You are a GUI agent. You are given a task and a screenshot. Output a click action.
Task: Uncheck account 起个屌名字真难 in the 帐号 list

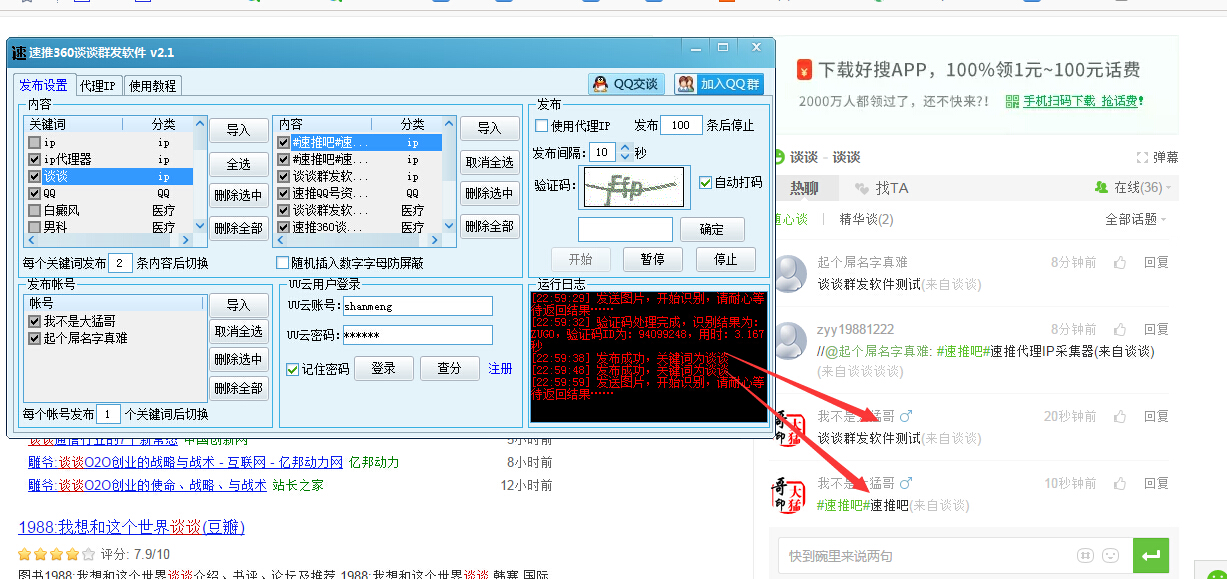(35, 338)
